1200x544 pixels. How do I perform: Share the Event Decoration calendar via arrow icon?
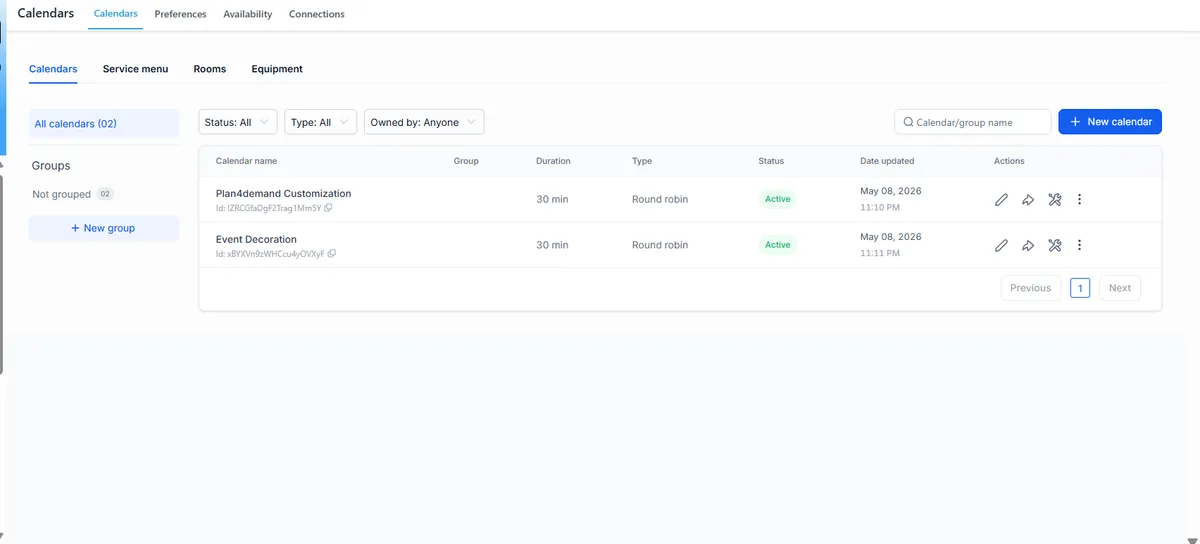(1028, 245)
